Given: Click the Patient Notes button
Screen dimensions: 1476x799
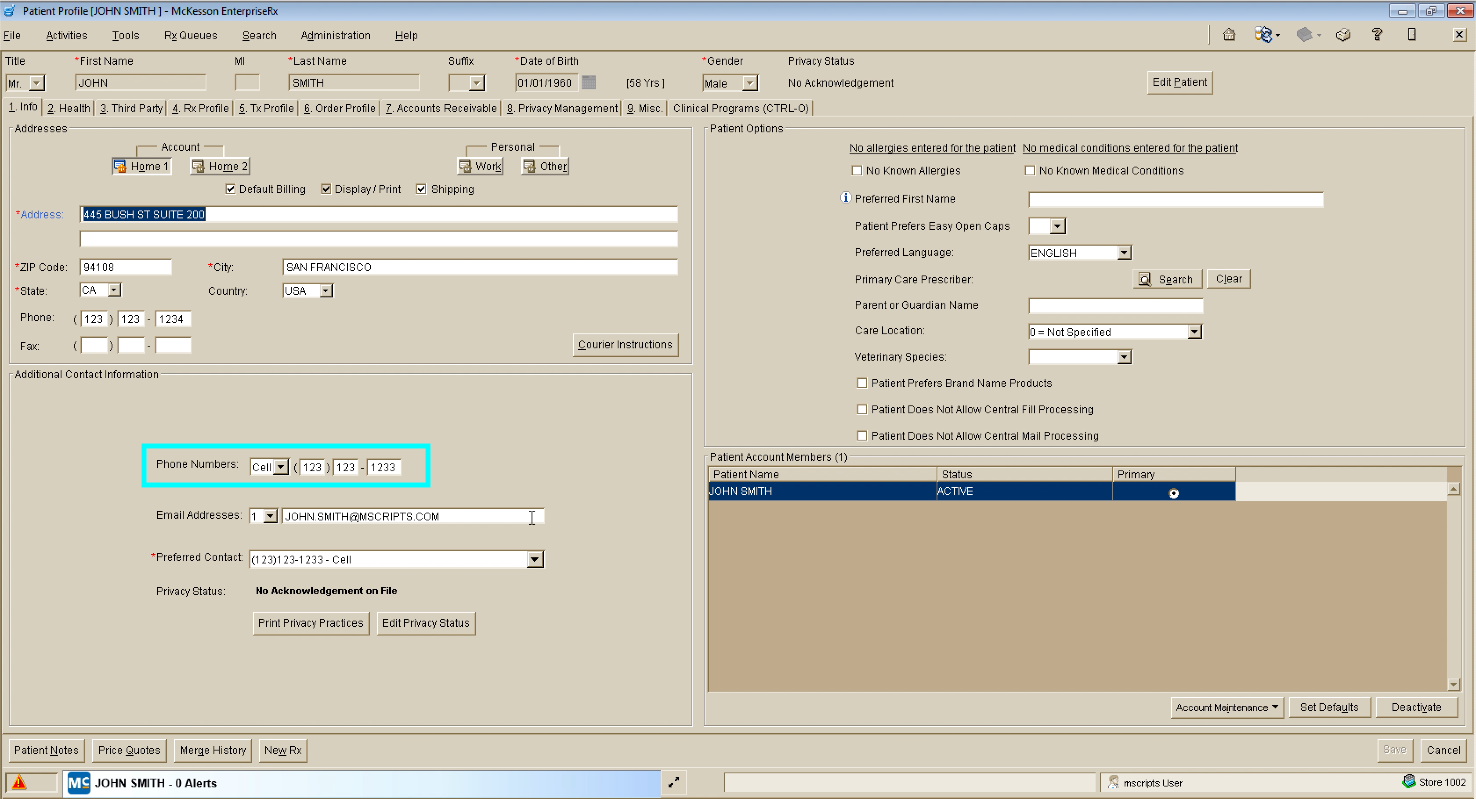Looking at the screenshot, I should [x=46, y=750].
